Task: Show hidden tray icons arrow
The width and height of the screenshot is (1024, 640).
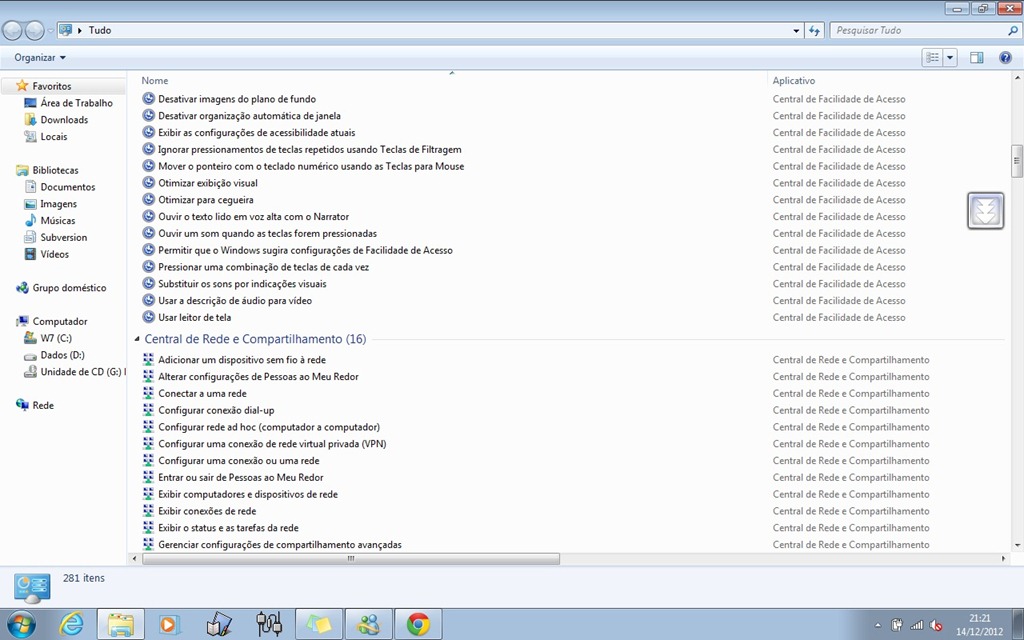Action: [878, 625]
